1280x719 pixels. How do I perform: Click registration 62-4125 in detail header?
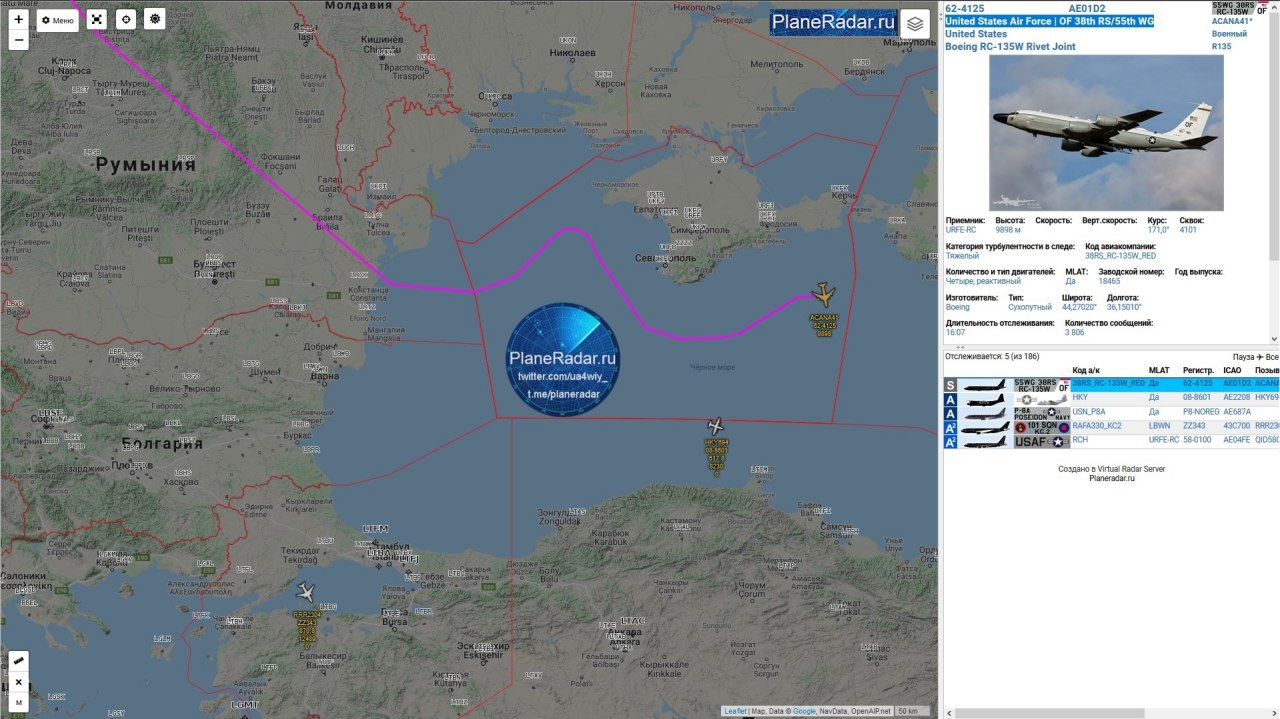(x=967, y=9)
